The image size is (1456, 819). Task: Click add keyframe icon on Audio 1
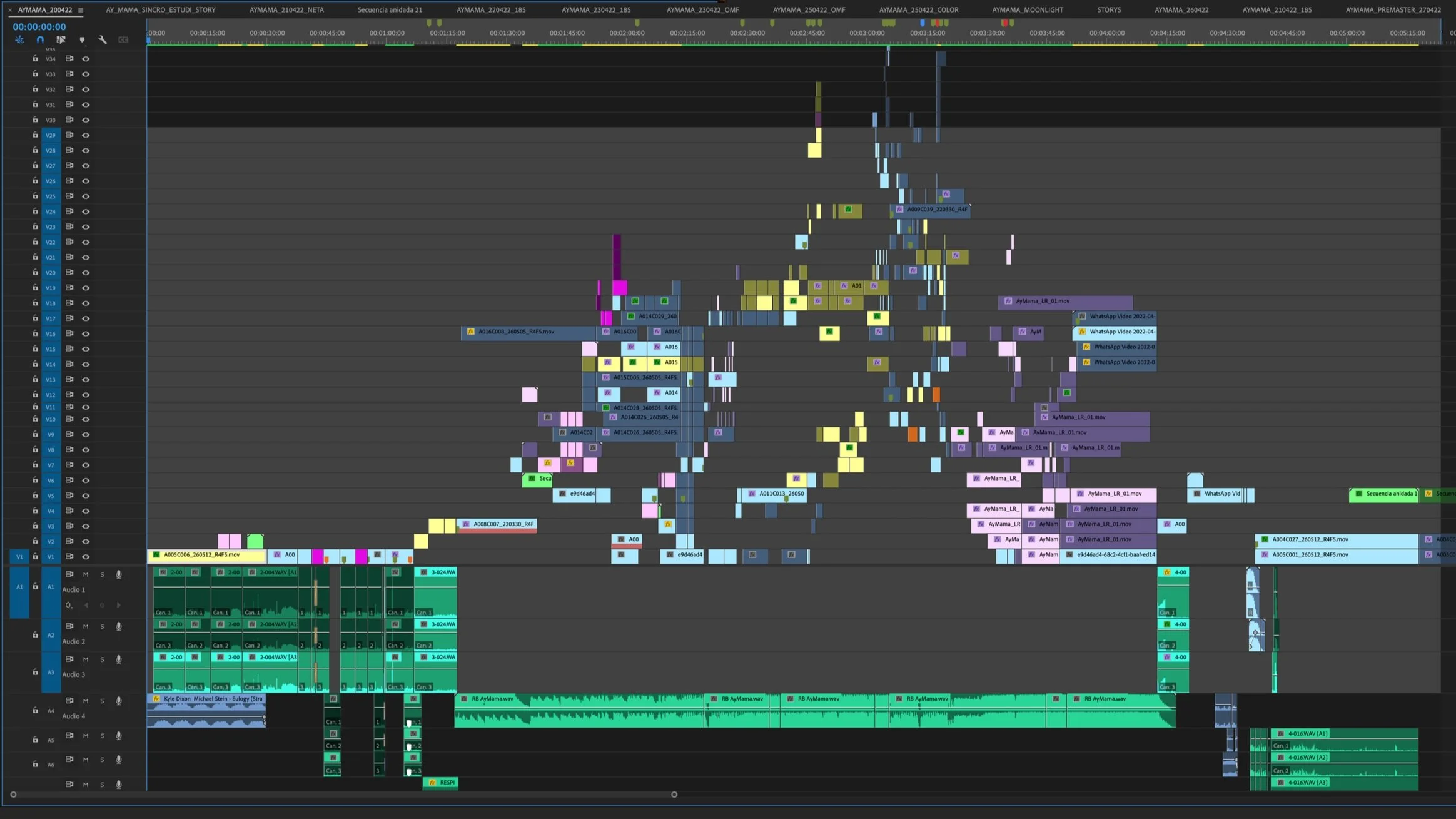tap(102, 605)
